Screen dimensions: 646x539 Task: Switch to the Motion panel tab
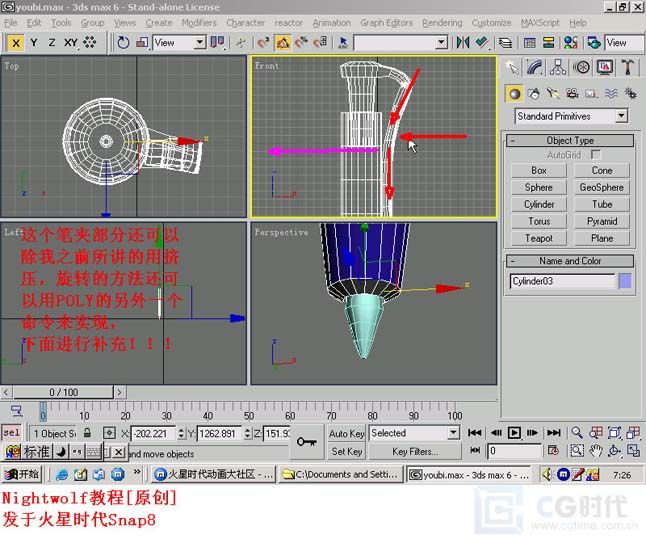pyautogui.click(x=581, y=67)
